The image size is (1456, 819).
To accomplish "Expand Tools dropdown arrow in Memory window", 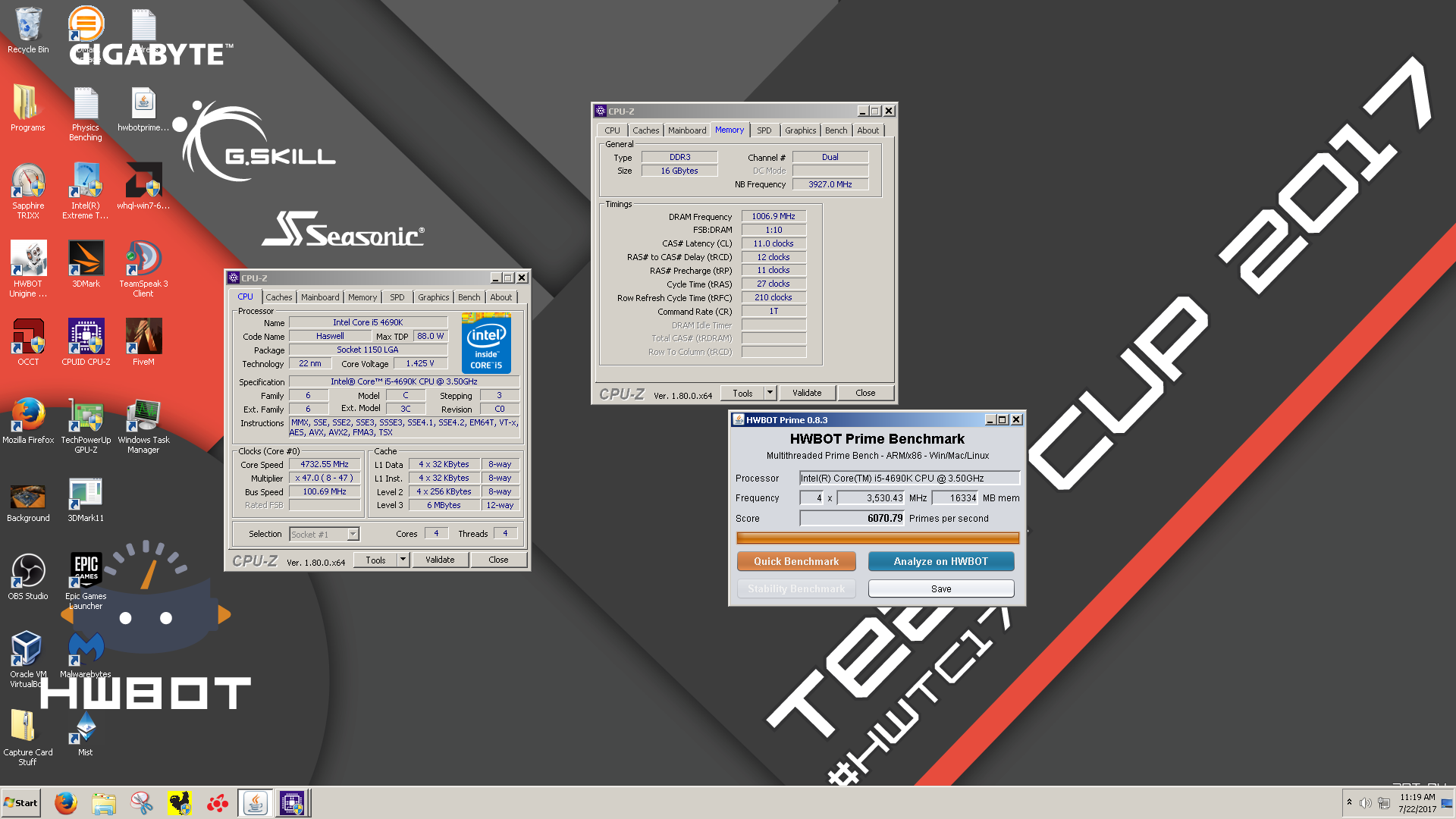I will pyautogui.click(x=770, y=393).
